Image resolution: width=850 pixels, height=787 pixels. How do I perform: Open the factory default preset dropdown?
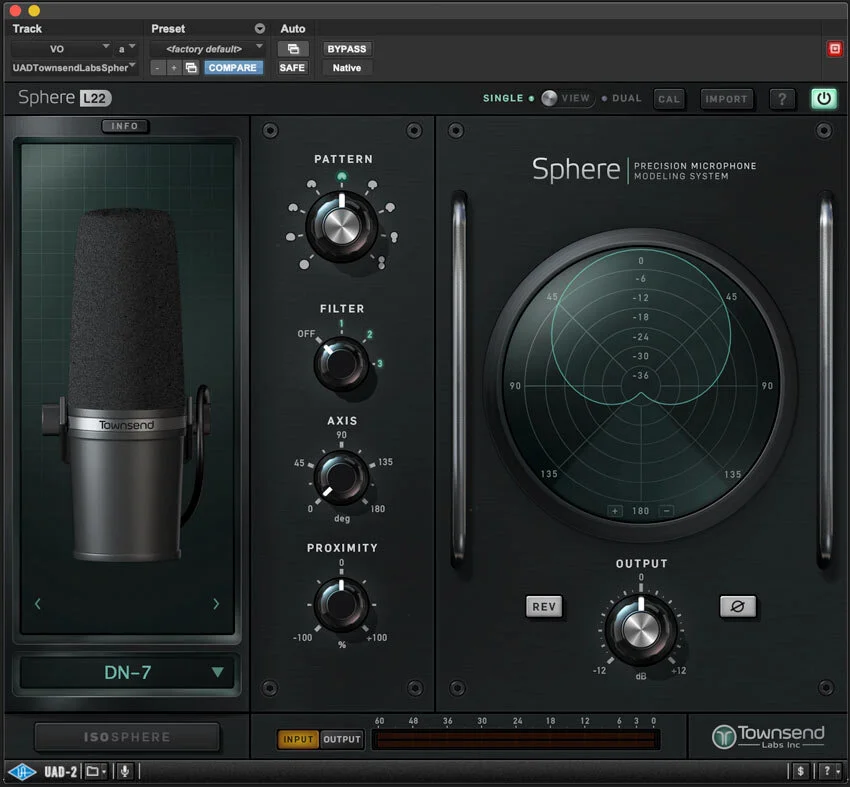click(207, 49)
